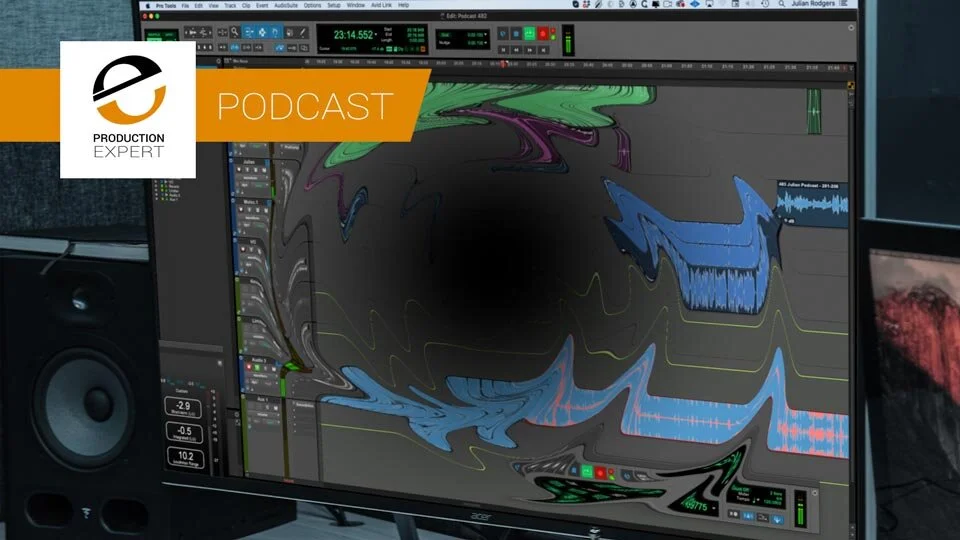The height and width of the screenshot is (540, 960).
Task: Click the AirPlay display menu bar icon
Action: (708, 4)
